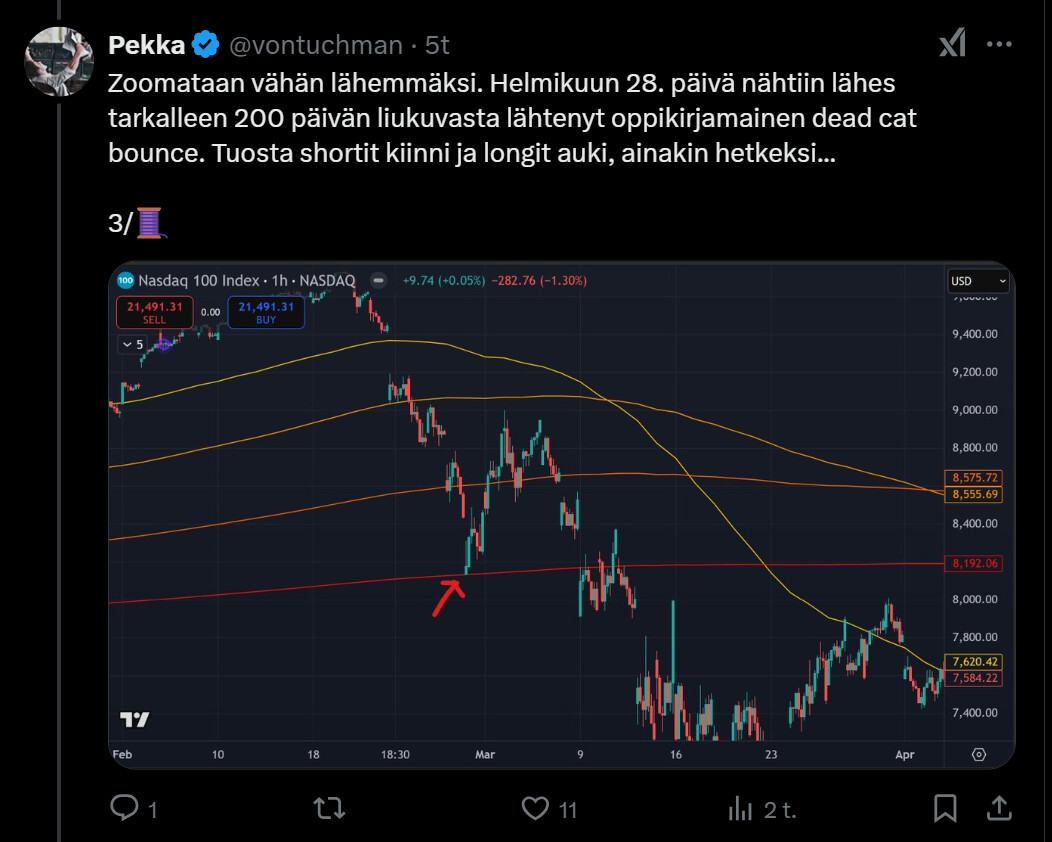Click the TradingView logo on the chart
This screenshot has width=1052, height=842.
(x=134, y=720)
